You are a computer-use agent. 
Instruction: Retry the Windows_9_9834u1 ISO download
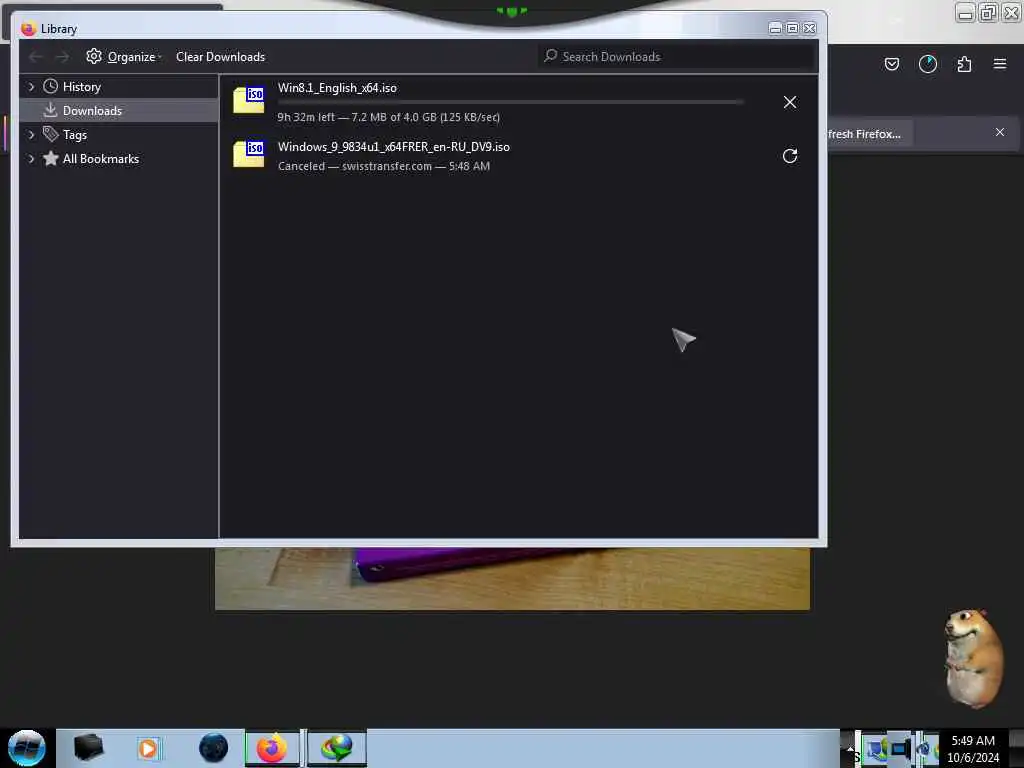tap(790, 156)
